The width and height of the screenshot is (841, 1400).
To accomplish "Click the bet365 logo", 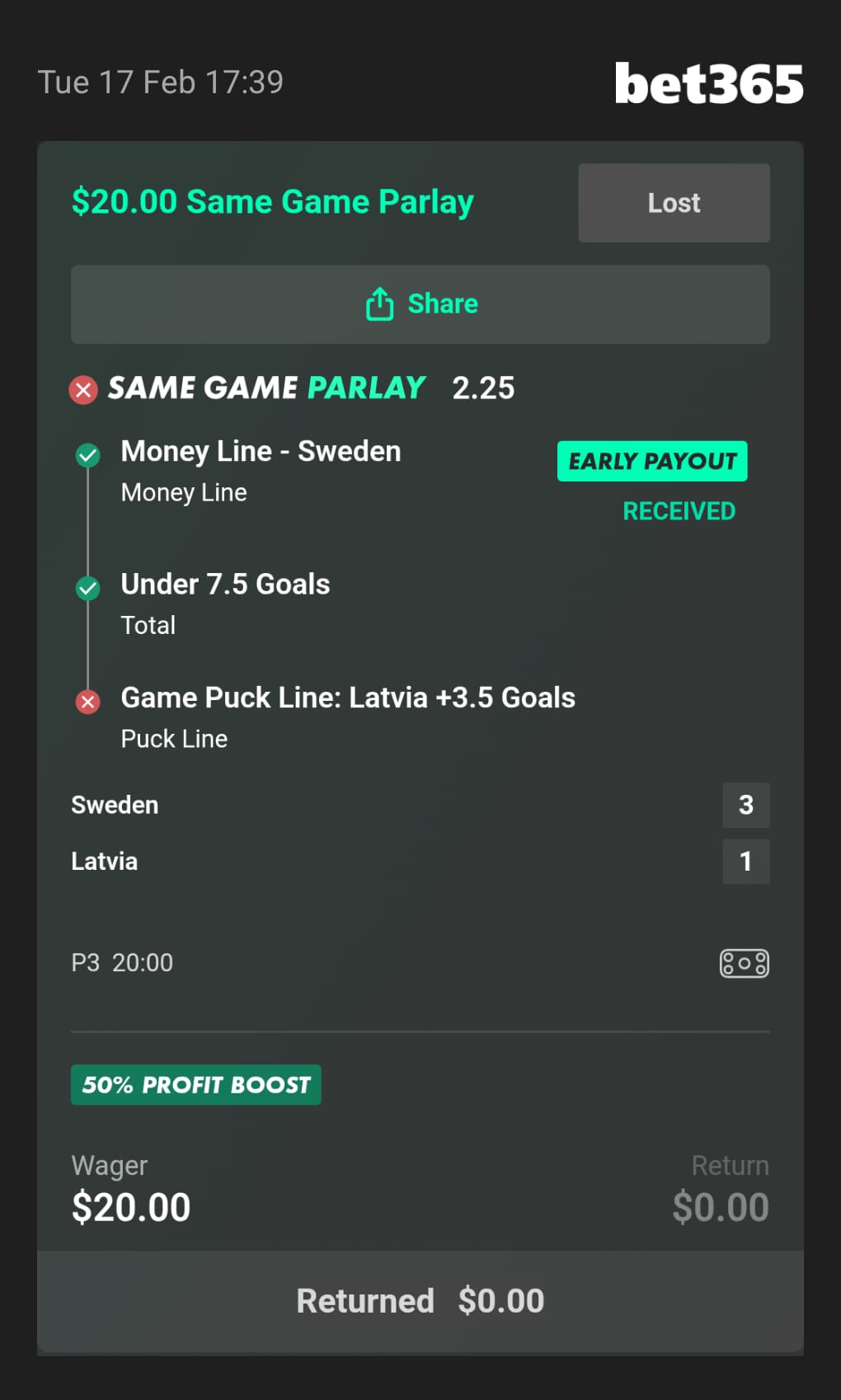I will (708, 84).
